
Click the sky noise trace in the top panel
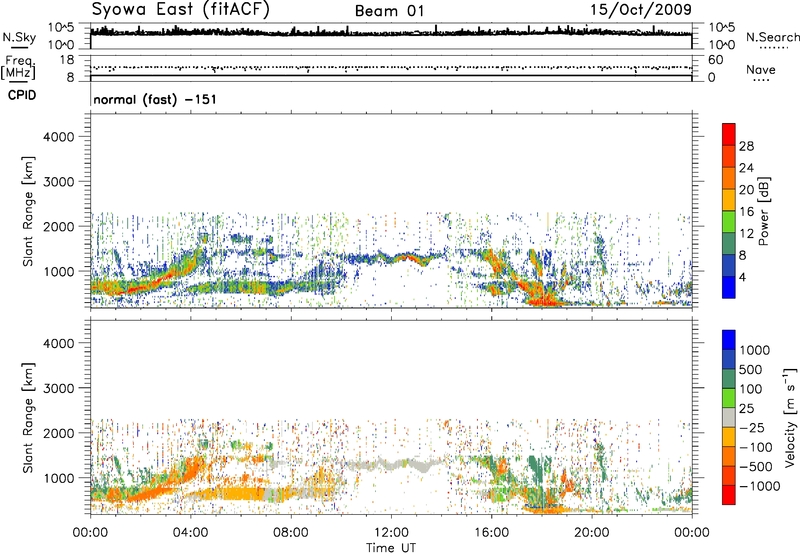(391, 32)
